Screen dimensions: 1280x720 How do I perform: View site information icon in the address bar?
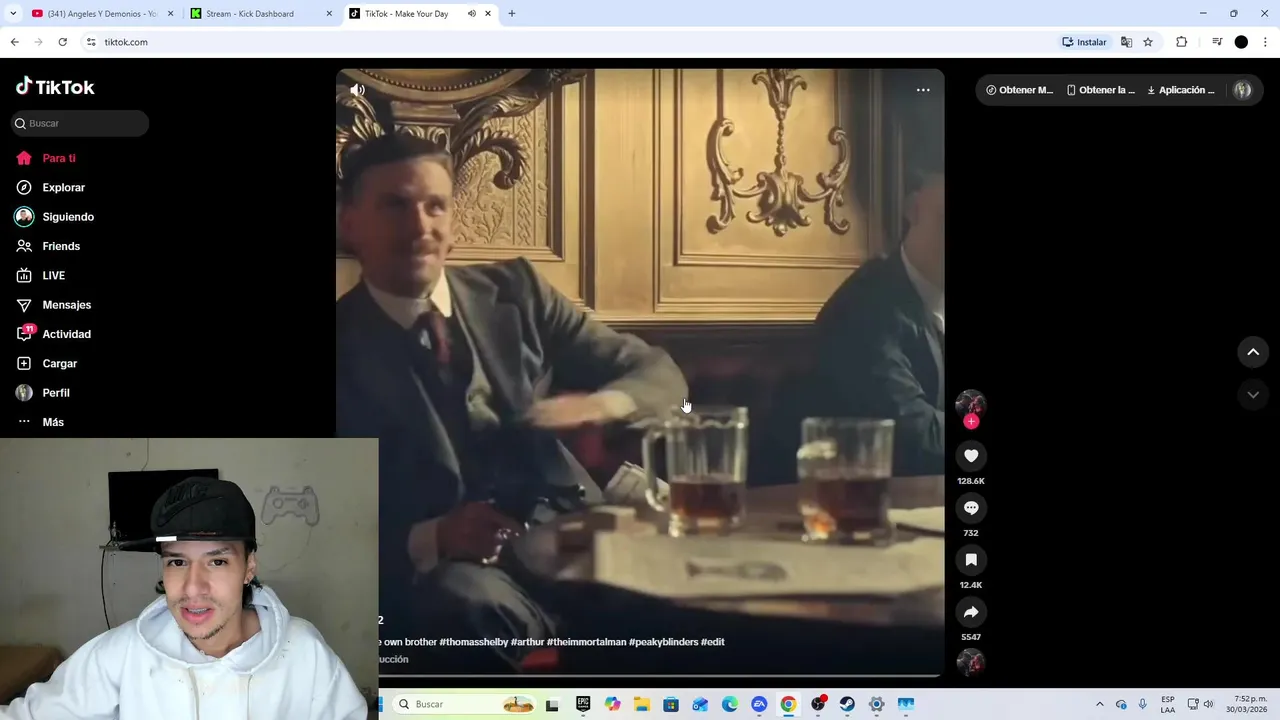(91, 42)
